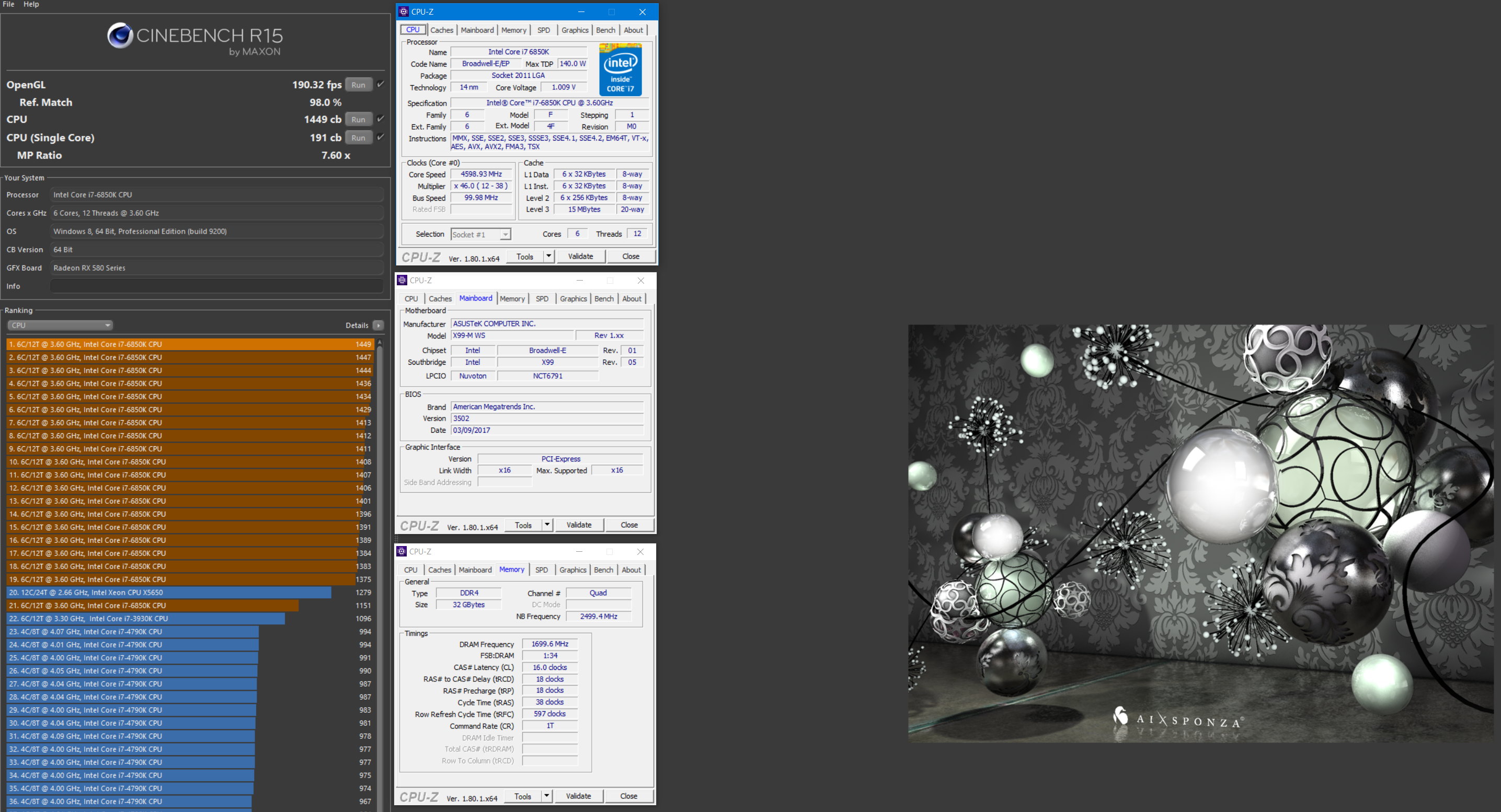1501x812 pixels.
Task: Run the CPU benchmark
Action: click(x=358, y=119)
